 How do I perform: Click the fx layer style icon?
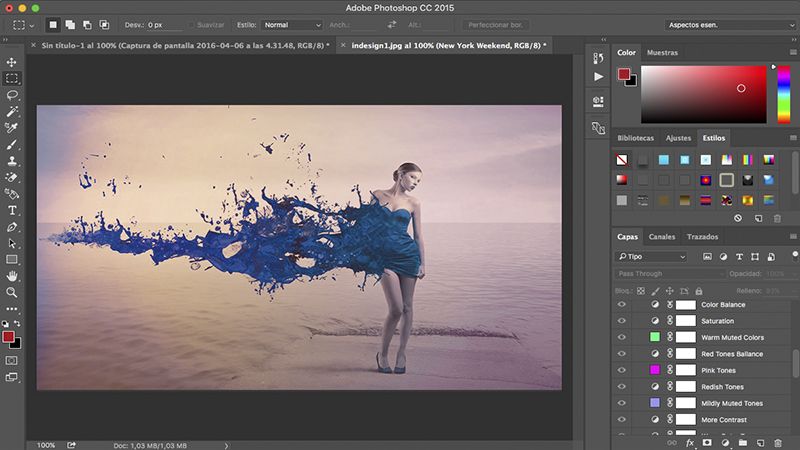click(690, 441)
